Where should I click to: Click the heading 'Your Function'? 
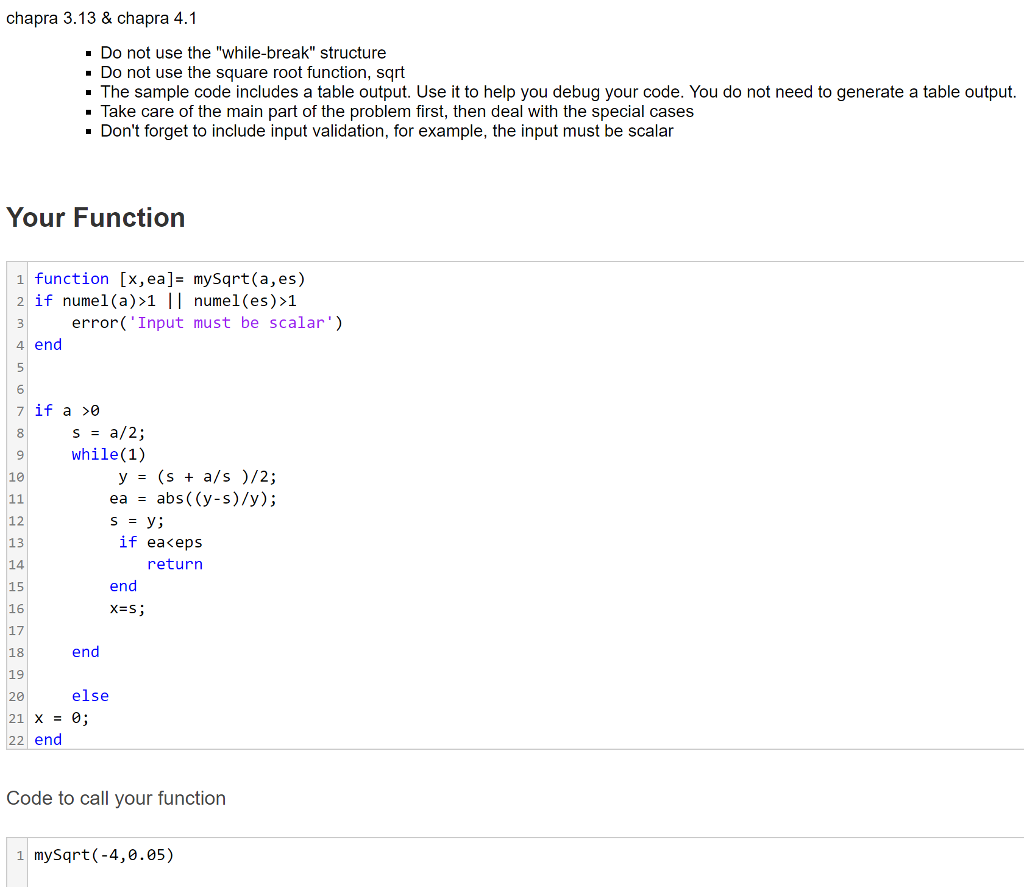(95, 218)
